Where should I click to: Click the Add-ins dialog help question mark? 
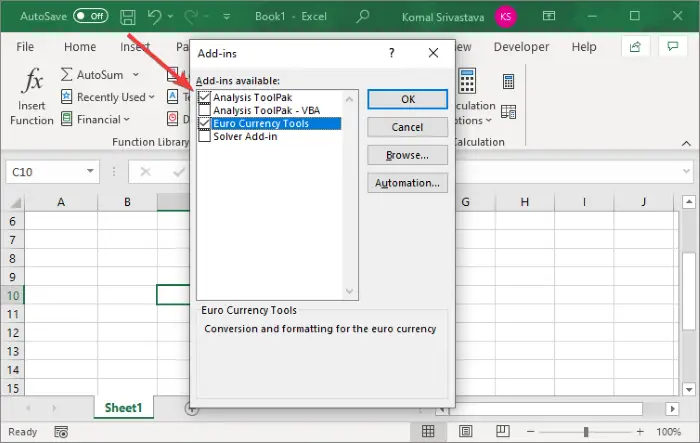(392, 53)
